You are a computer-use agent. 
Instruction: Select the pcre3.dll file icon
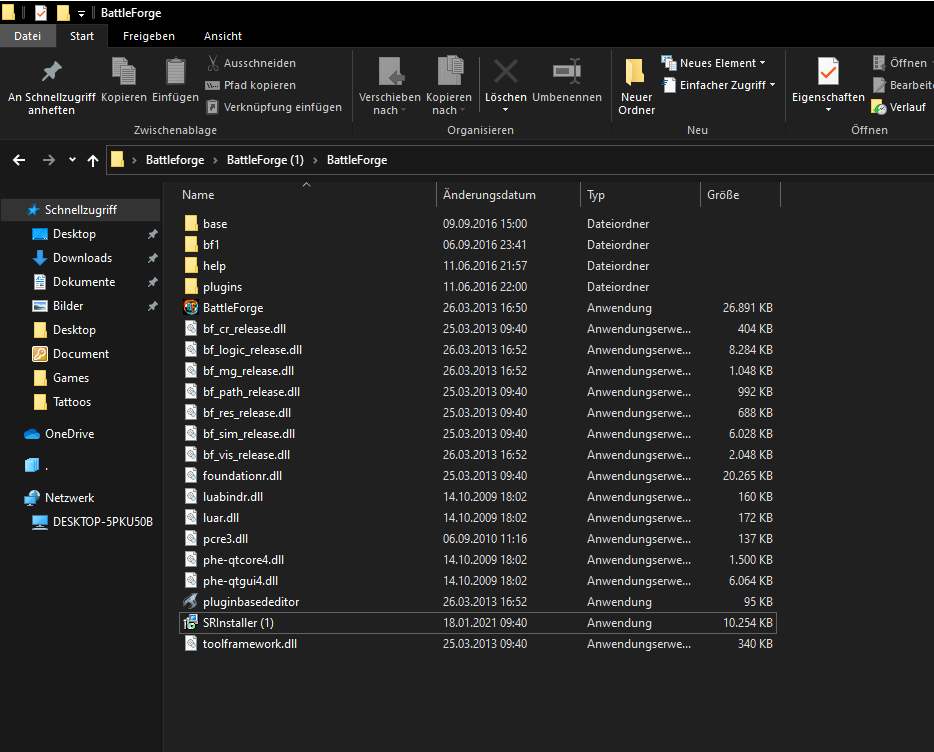(191, 539)
